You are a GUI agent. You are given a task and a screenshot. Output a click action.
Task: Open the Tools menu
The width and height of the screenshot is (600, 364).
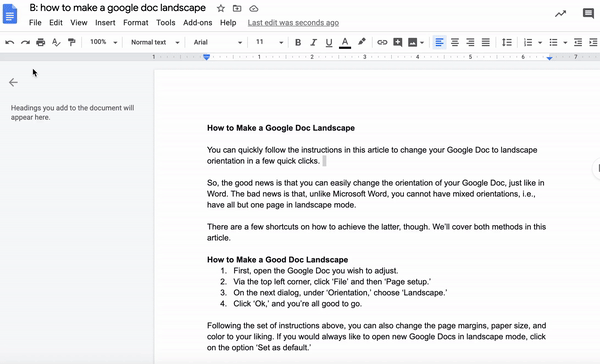pos(165,23)
